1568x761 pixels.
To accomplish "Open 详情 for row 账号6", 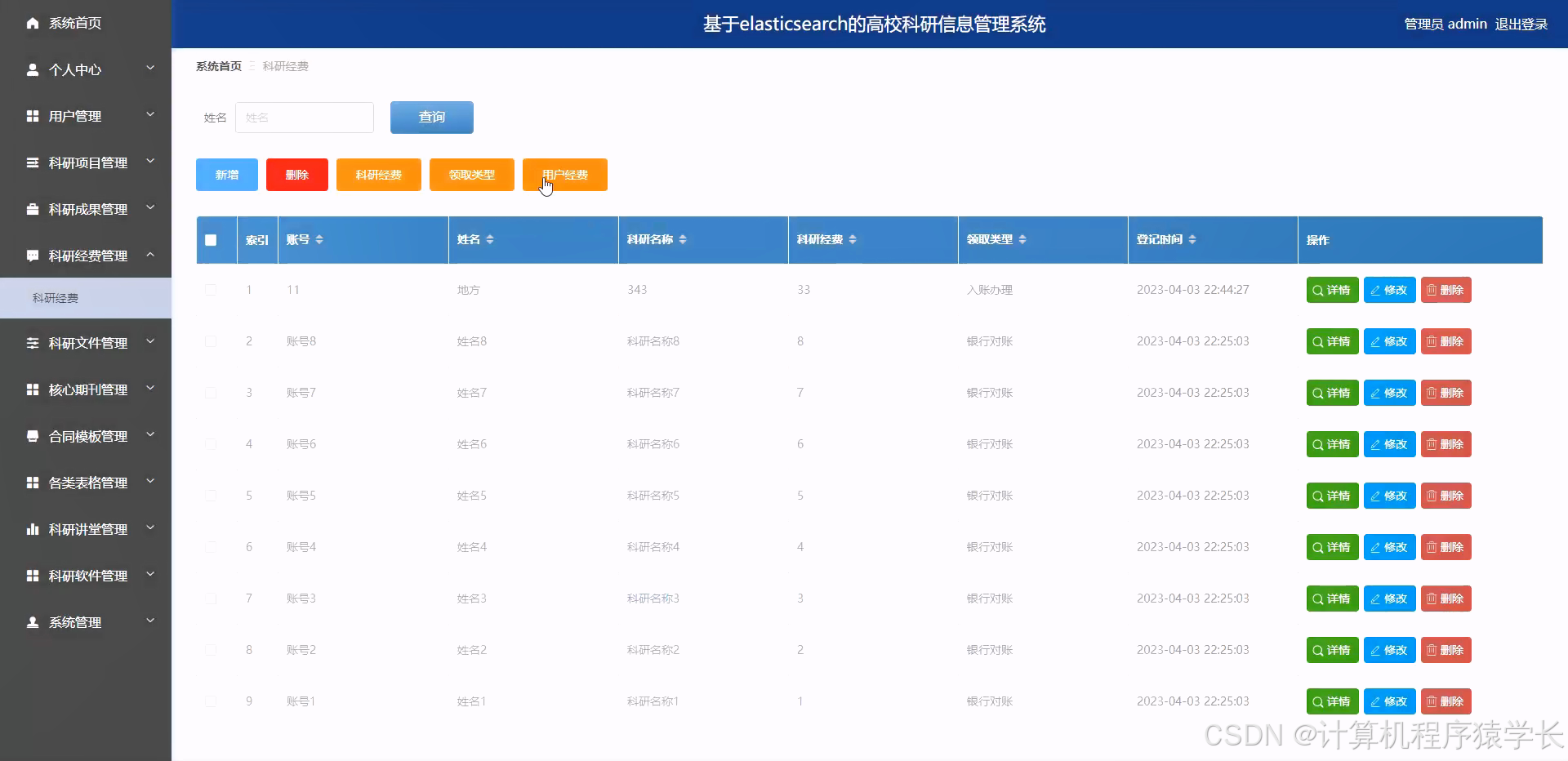I will (1332, 444).
